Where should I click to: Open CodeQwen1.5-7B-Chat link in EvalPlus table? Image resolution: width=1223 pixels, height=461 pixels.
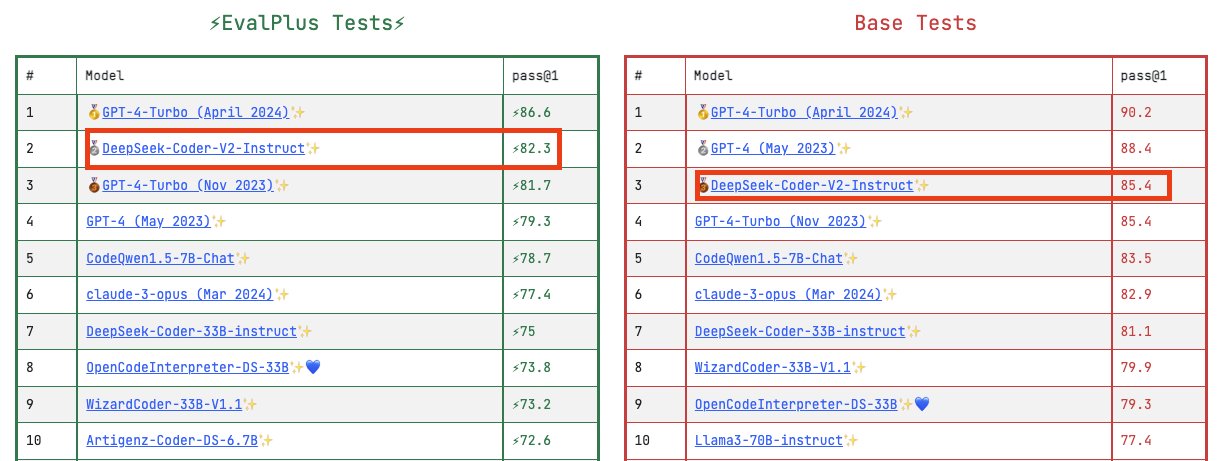tap(160, 258)
